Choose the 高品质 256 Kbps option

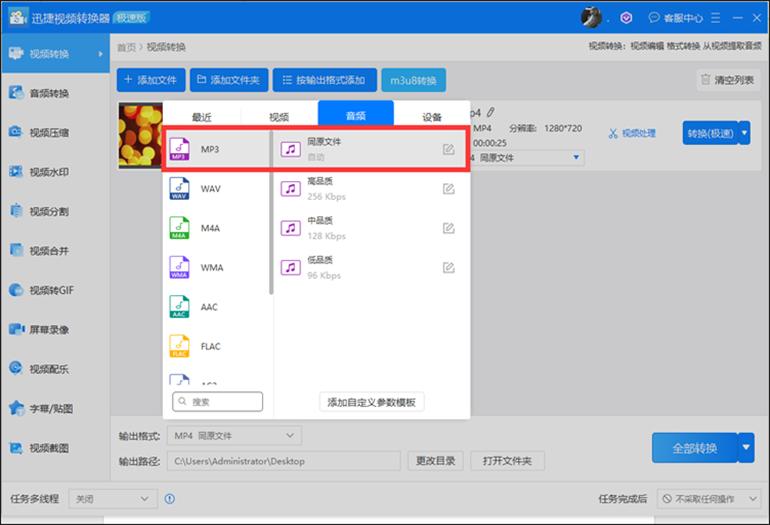(x=369, y=189)
